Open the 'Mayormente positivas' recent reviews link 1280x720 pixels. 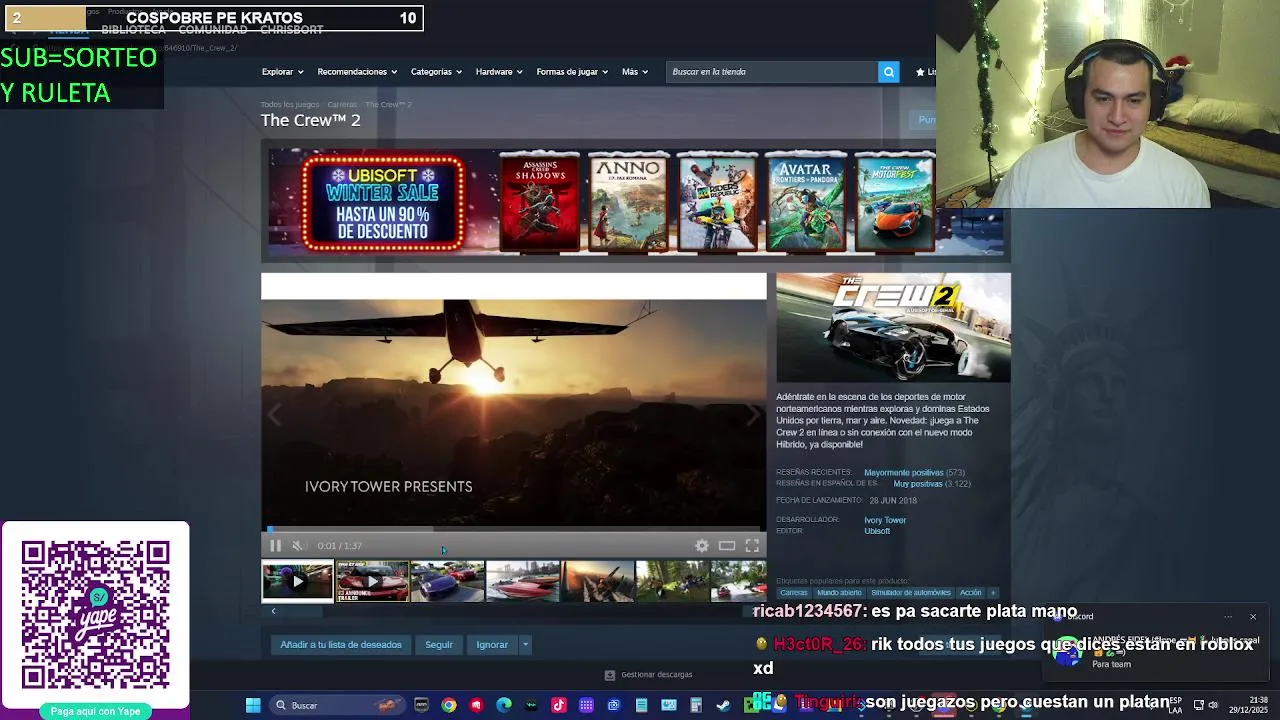[x=903, y=473]
